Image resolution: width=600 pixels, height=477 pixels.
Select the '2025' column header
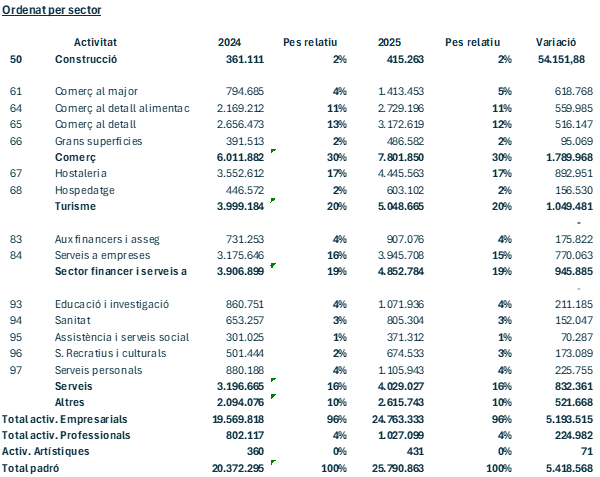click(x=391, y=42)
